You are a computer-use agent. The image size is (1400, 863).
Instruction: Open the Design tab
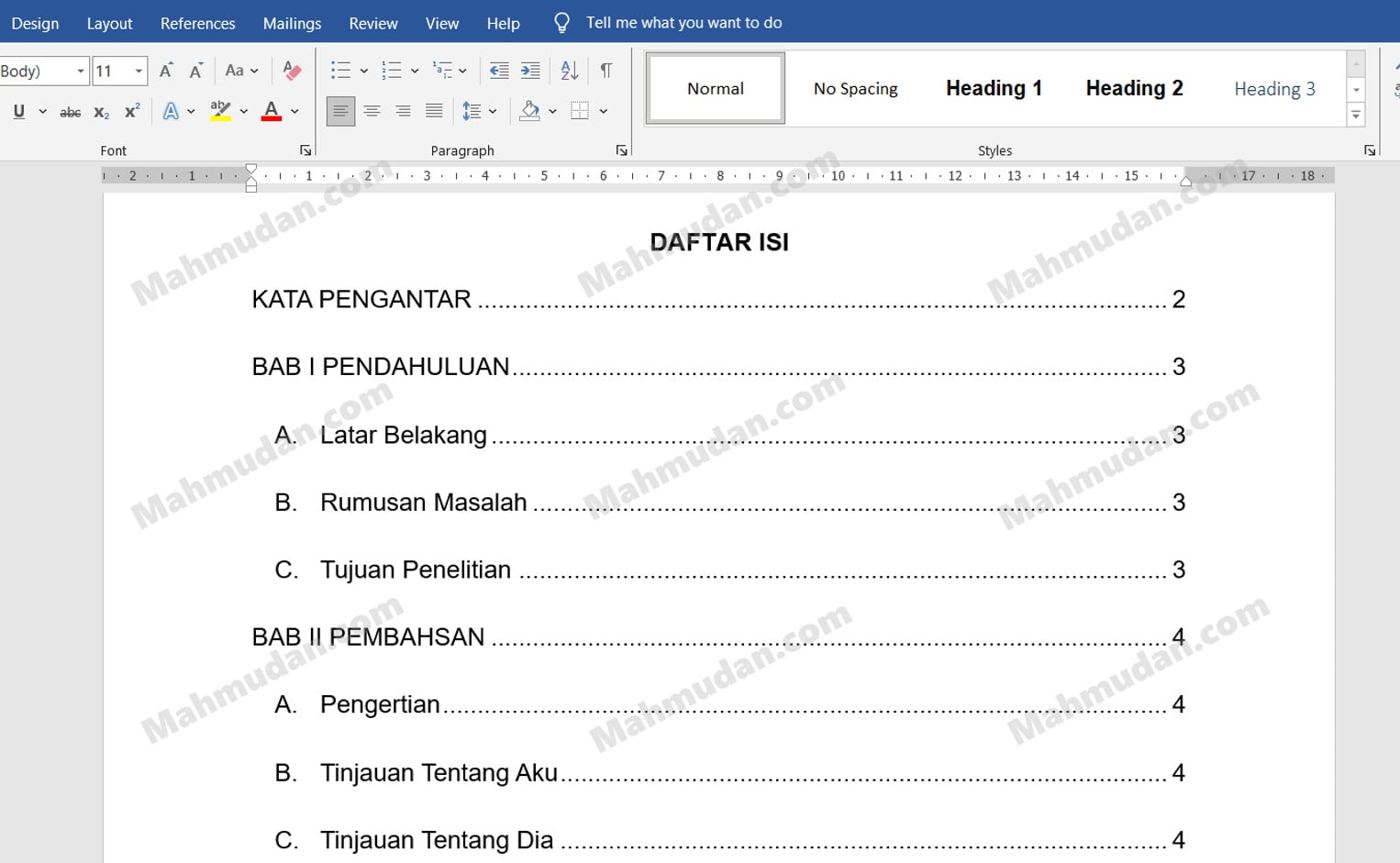[35, 23]
